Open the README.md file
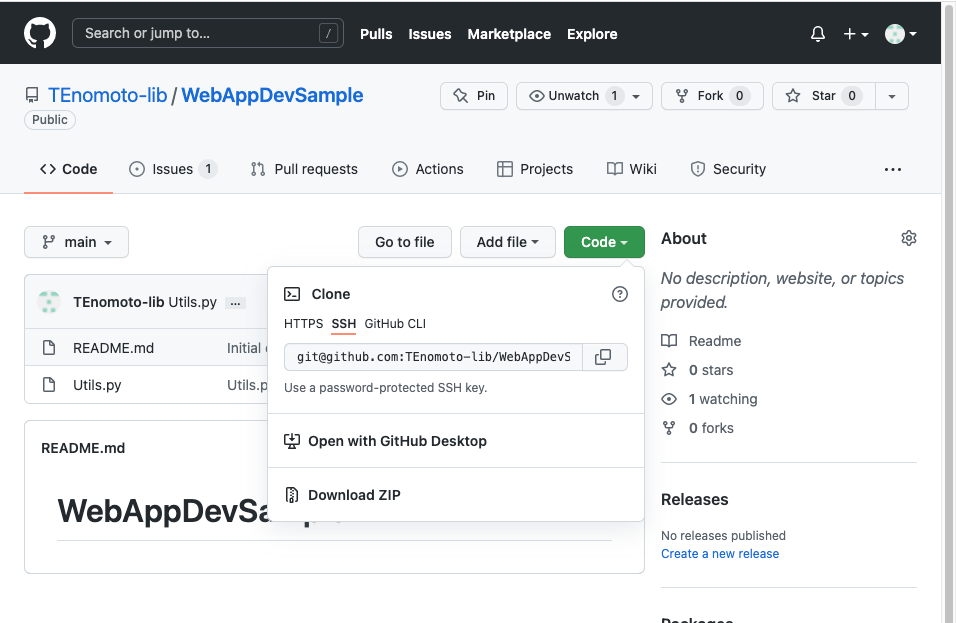956x623 pixels. click(x=113, y=348)
